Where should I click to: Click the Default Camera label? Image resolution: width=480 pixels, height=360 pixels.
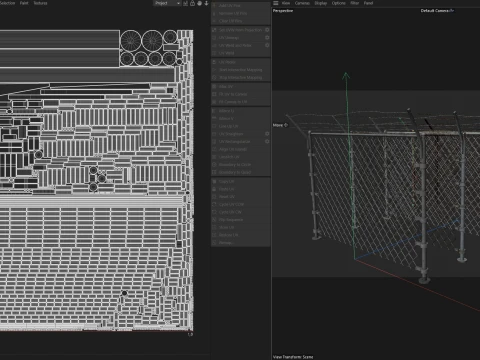coord(435,11)
